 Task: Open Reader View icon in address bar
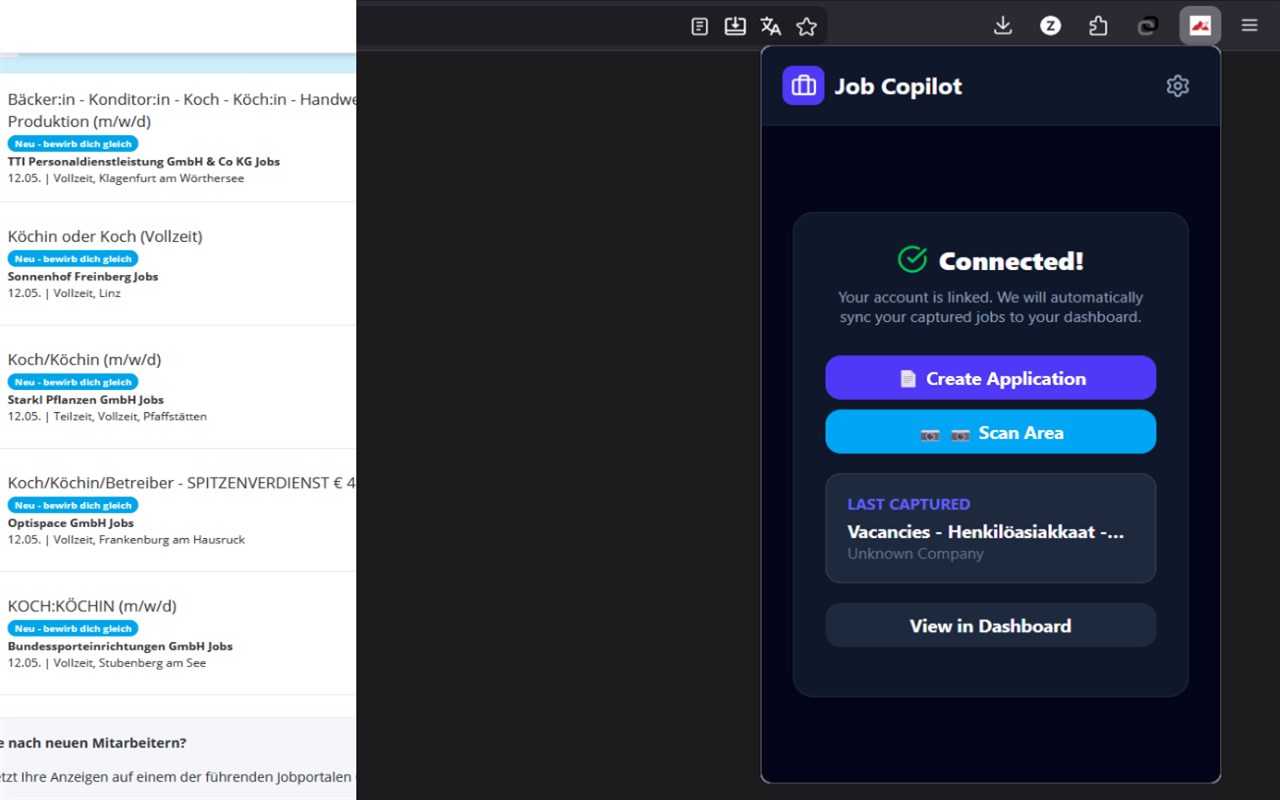(x=700, y=26)
